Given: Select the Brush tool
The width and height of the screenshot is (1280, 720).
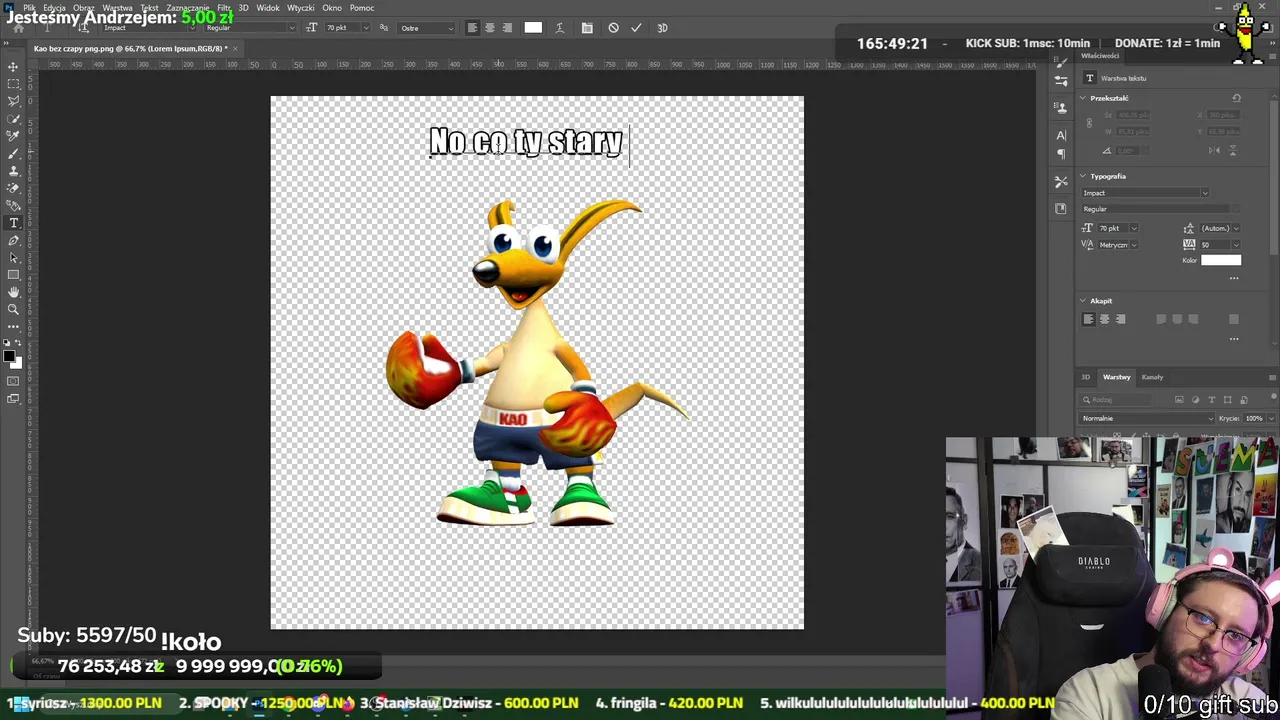Looking at the screenshot, I should coord(13,153).
